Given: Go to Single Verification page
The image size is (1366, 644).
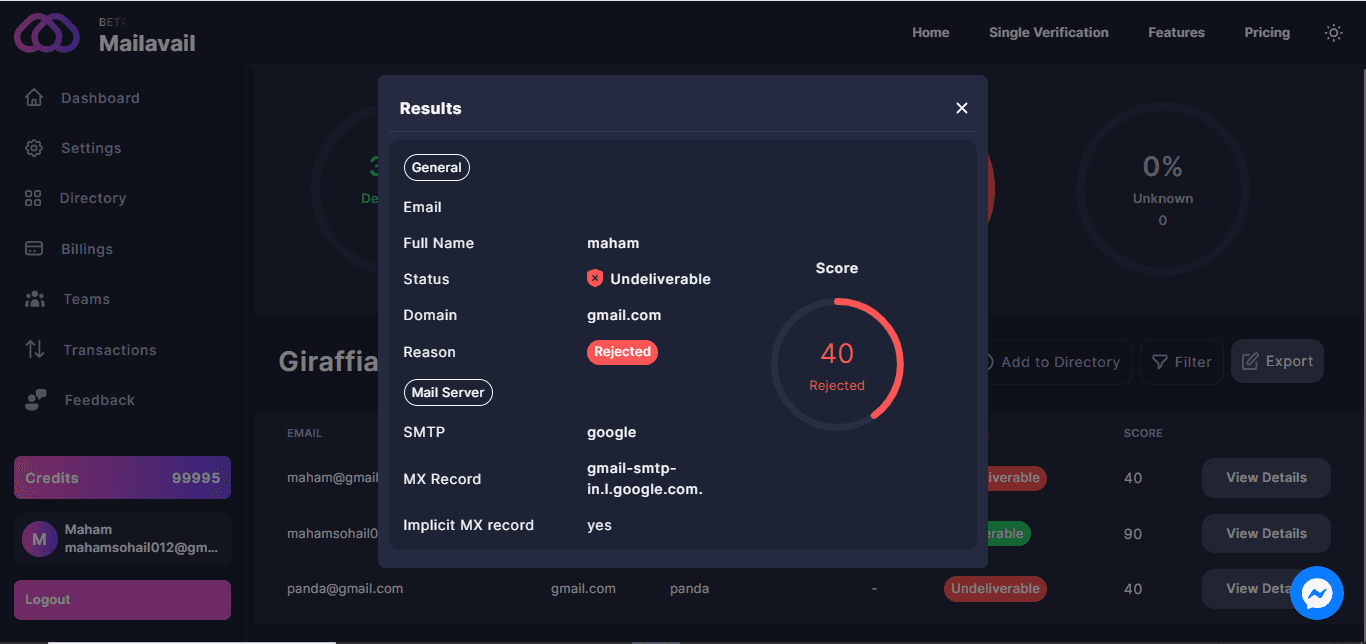Looking at the screenshot, I should pos(1048,33).
